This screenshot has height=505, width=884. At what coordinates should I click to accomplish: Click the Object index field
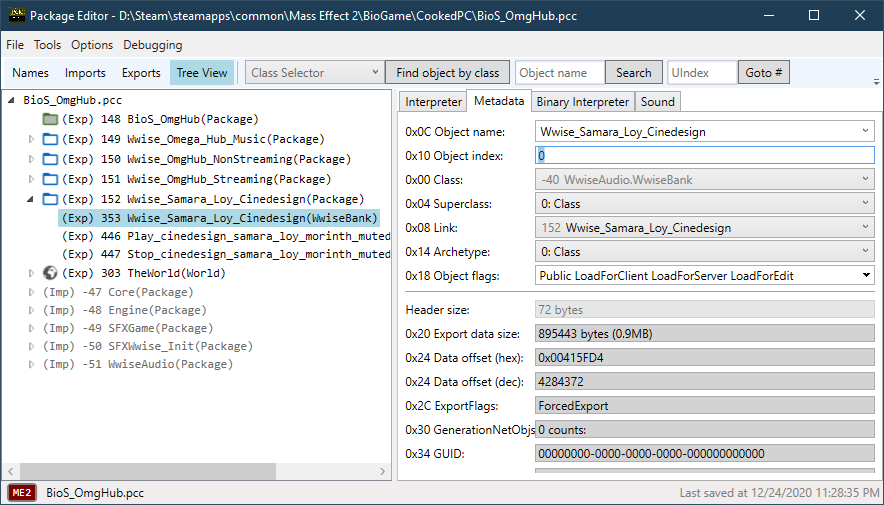tap(705, 156)
